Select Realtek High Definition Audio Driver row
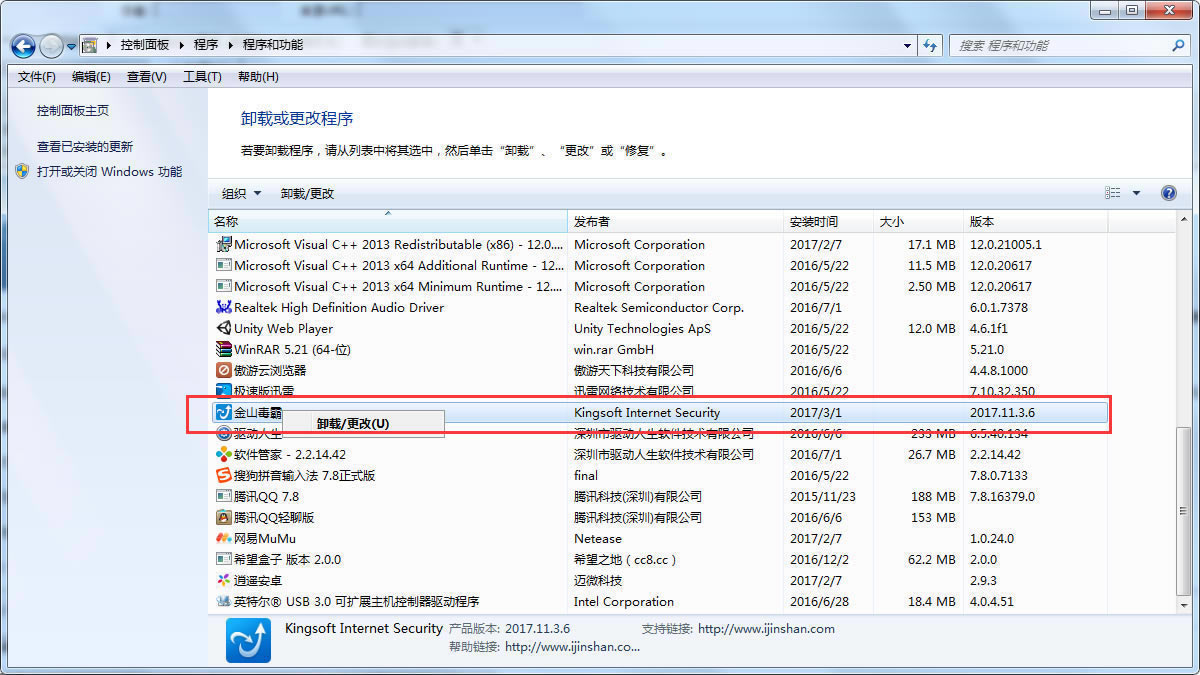 (660, 308)
